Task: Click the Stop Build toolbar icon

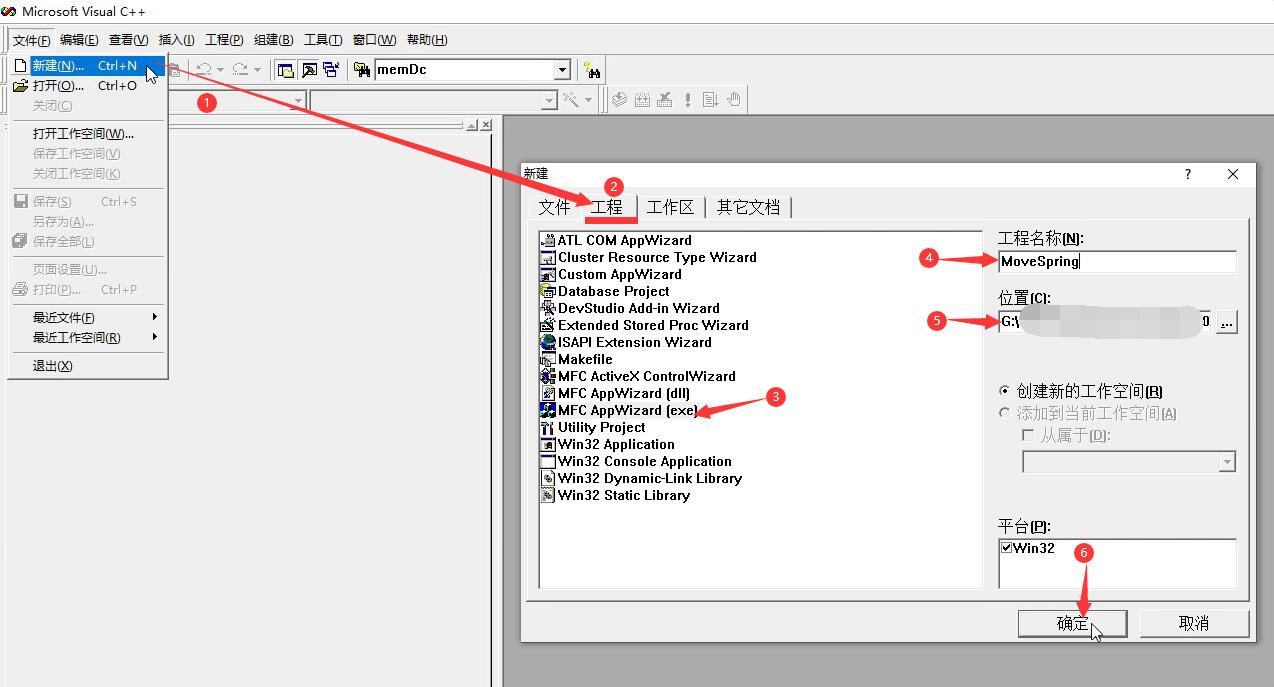Action: [664, 100]
